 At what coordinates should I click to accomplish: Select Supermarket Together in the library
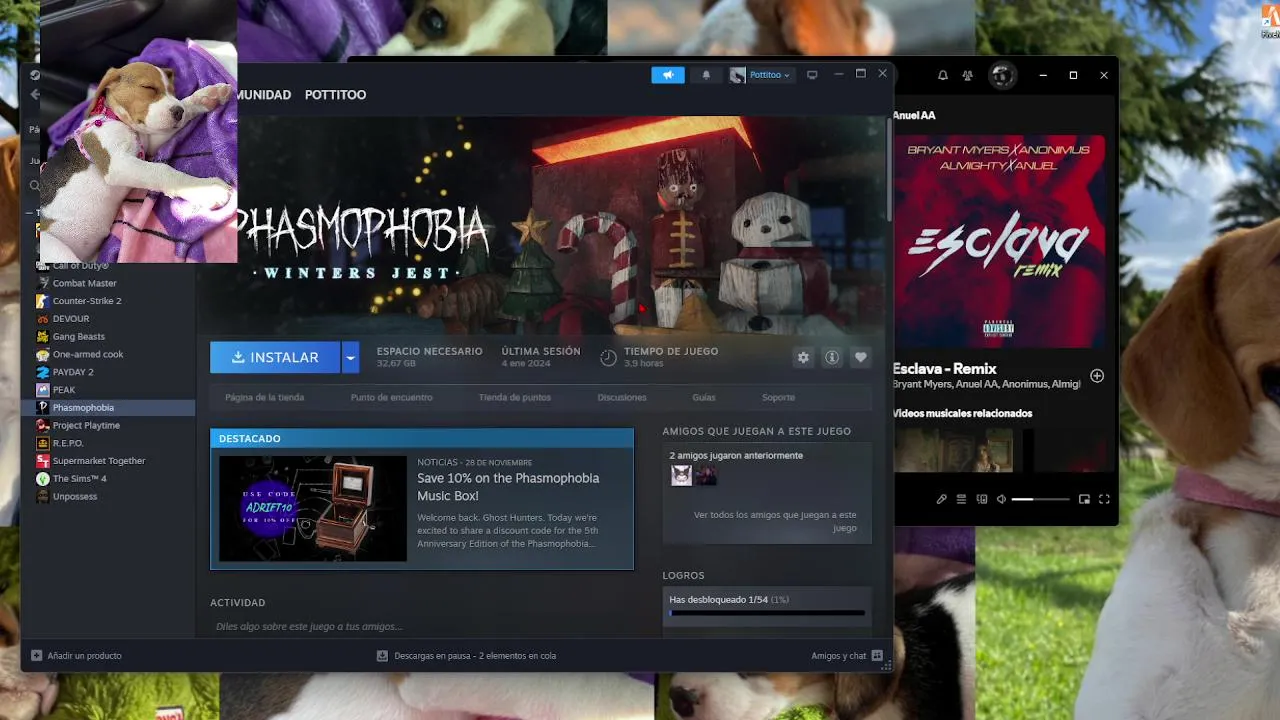[x=108, y=461]
